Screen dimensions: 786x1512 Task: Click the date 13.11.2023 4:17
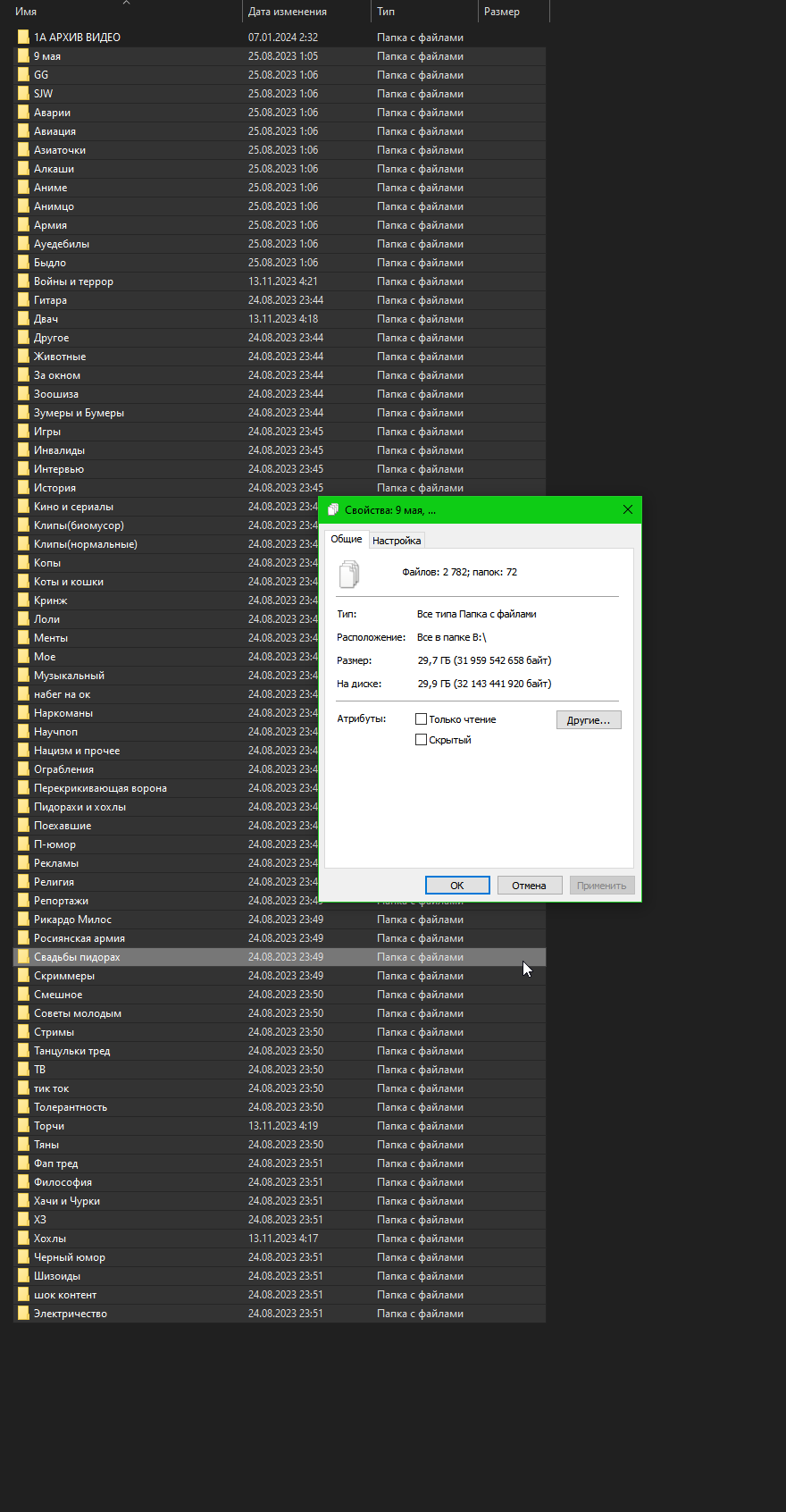(x=283, y=1239)
